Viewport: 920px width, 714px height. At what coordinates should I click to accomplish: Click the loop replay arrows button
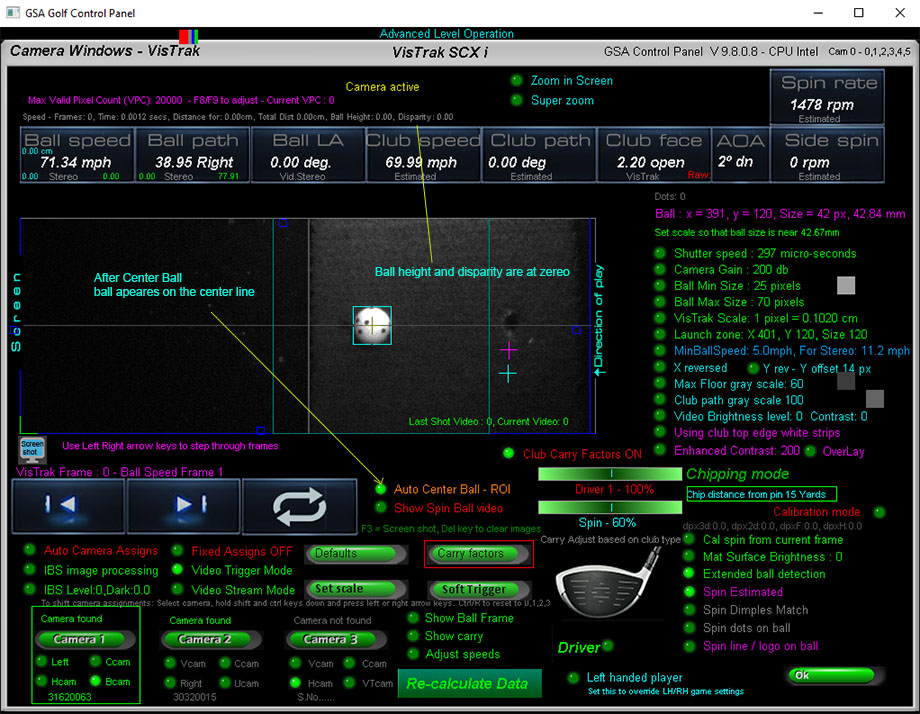click(299, 506)
